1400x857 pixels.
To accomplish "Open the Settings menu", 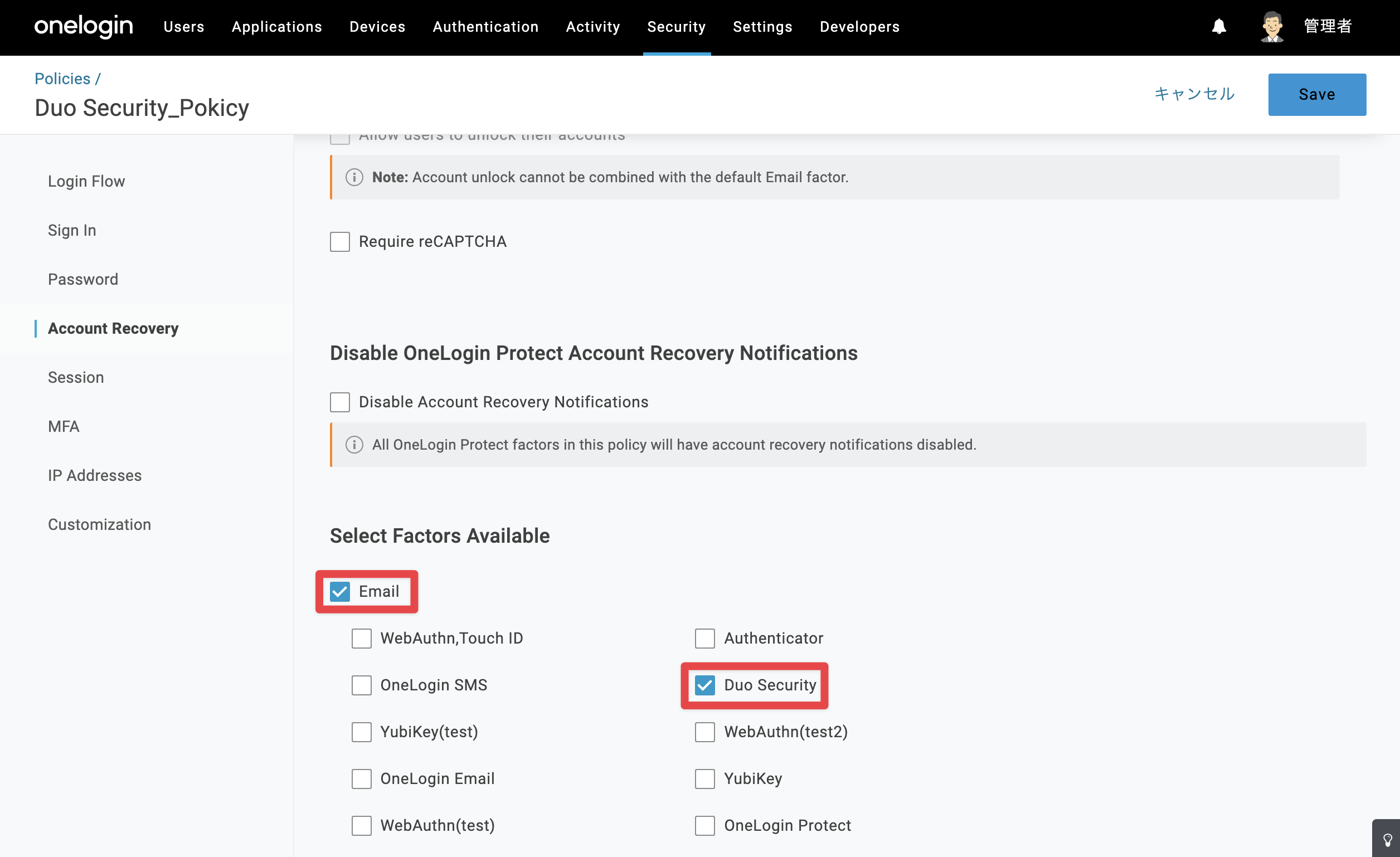I will point(762,27).
